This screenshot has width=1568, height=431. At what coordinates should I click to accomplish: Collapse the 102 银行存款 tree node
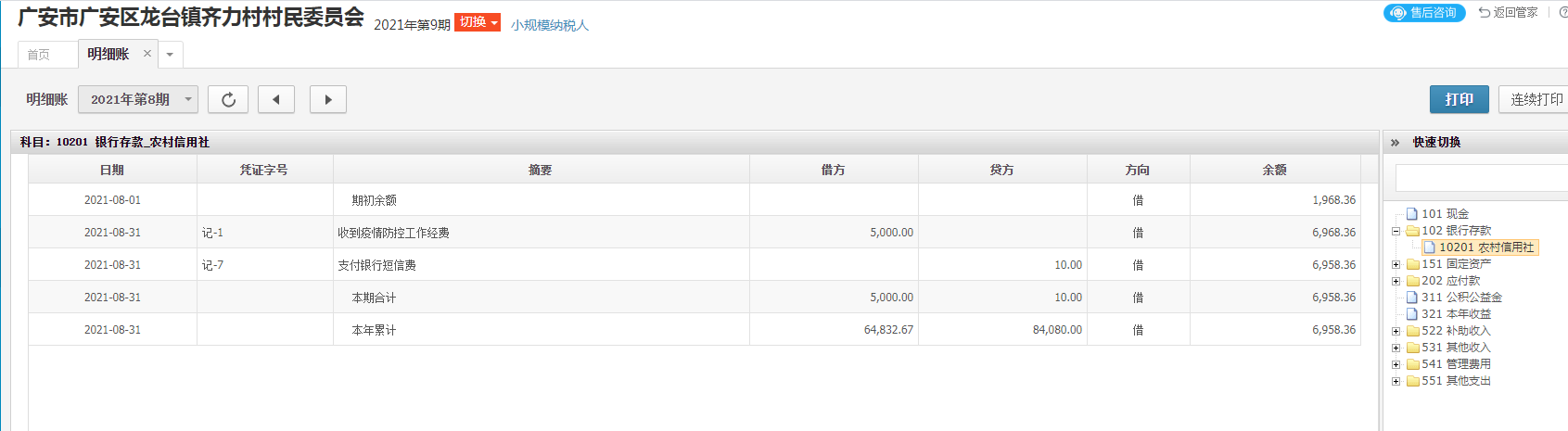click(x=1396, y=231)
